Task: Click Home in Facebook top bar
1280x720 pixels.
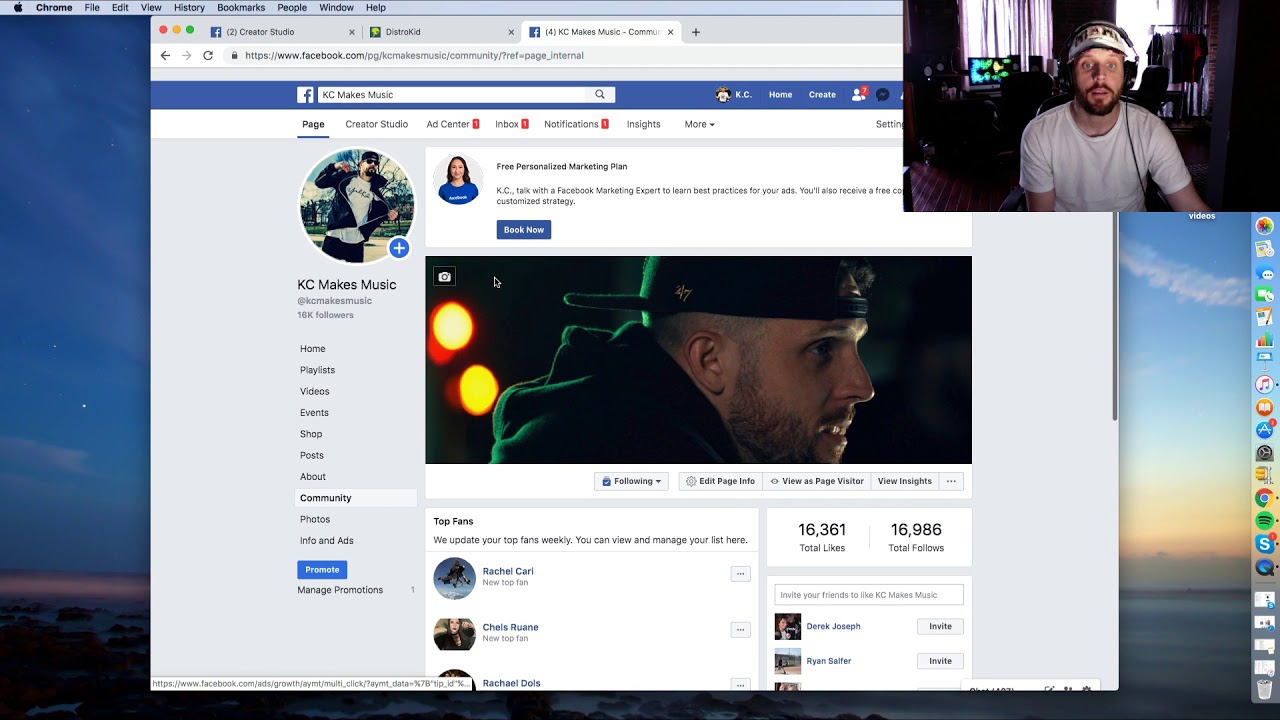Action: (x=780, y=95)
